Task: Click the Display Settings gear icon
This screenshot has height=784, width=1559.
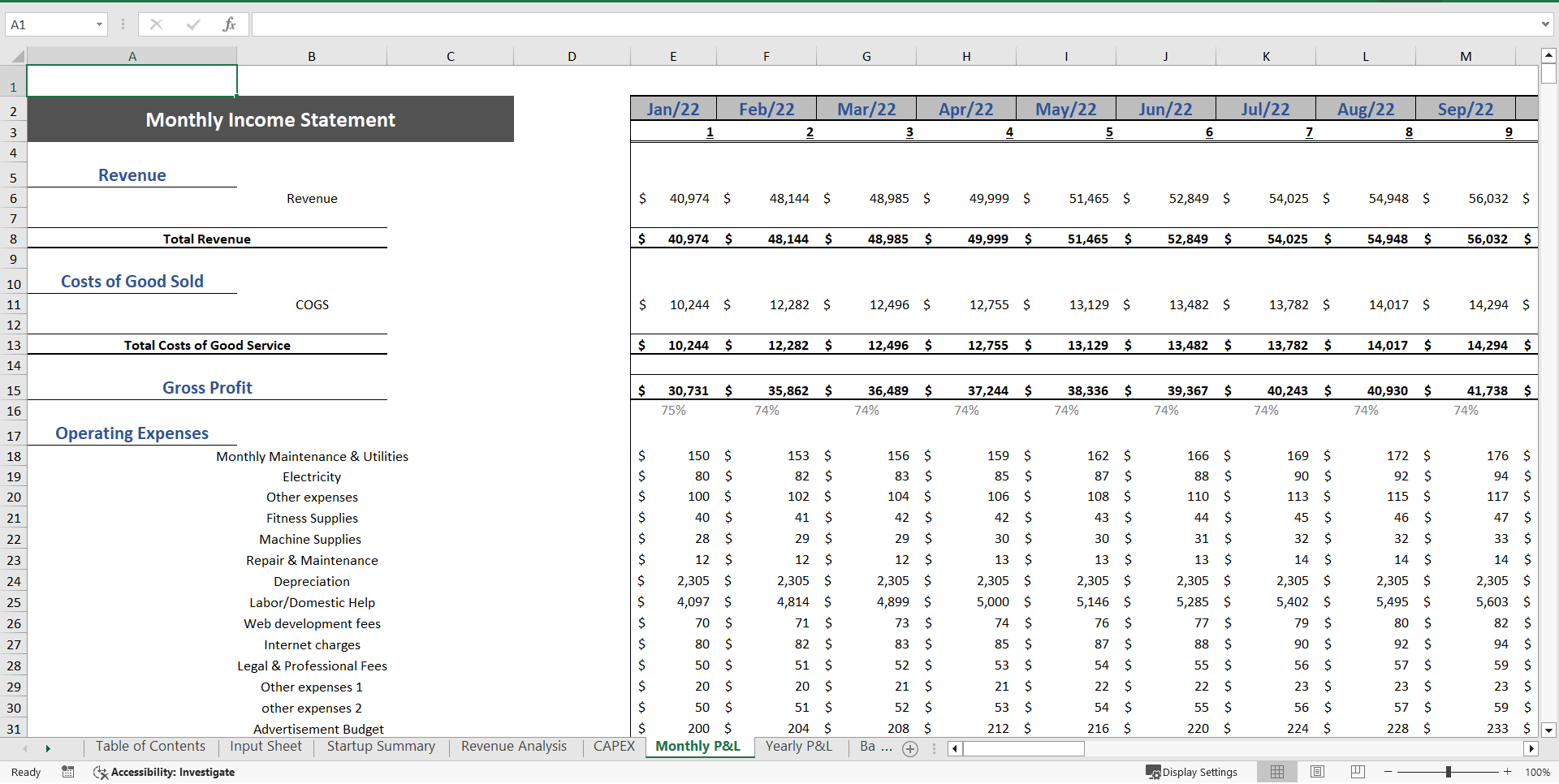Action: tap(1152, 772)
